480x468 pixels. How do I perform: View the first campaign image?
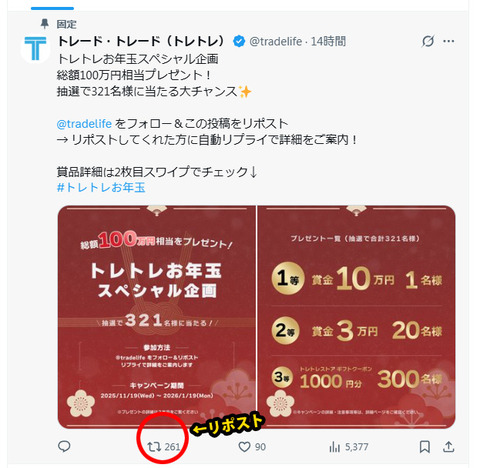tap(157, 317)
